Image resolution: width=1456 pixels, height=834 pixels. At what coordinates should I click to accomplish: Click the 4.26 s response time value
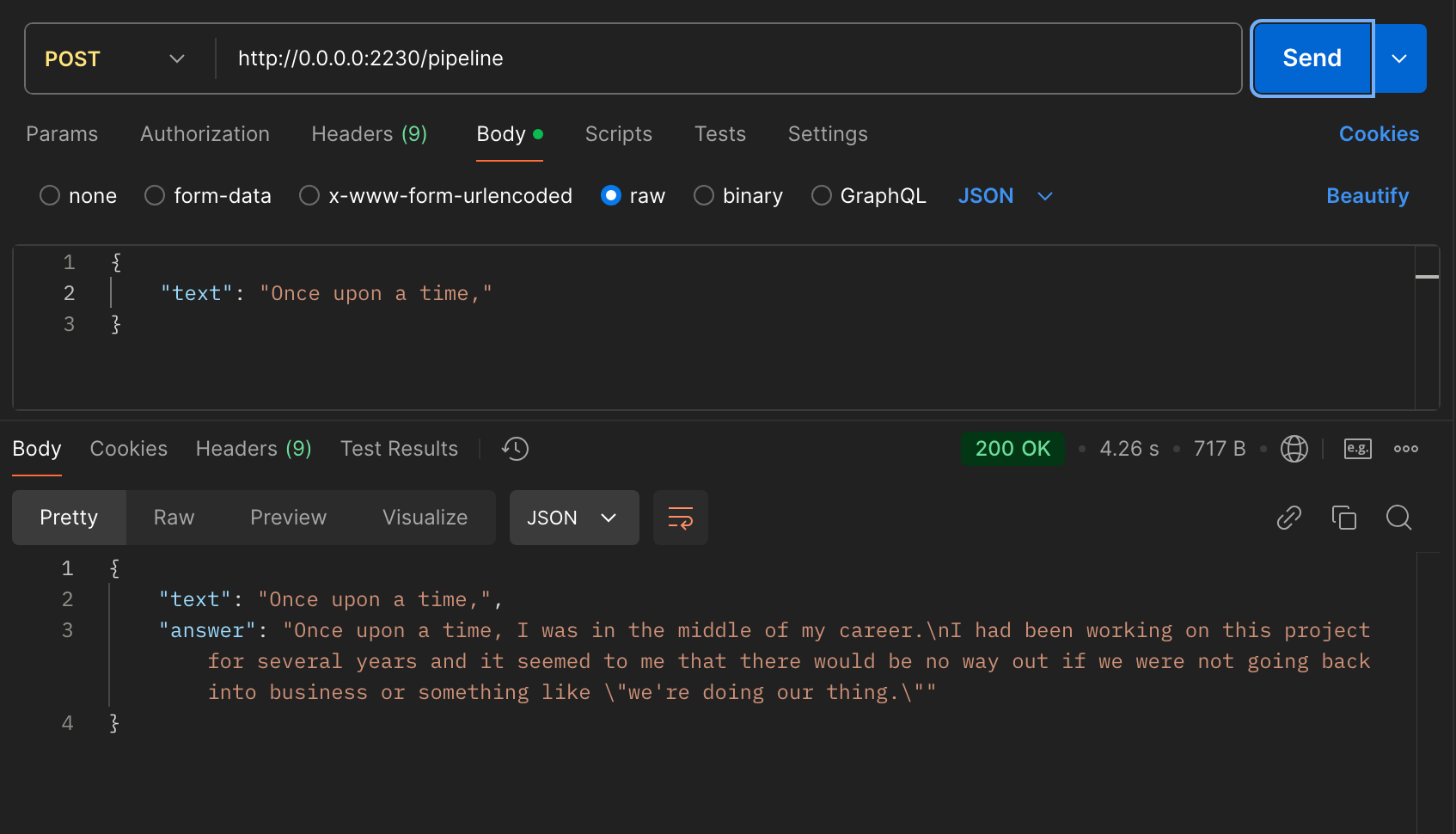tap(1129, 449)
